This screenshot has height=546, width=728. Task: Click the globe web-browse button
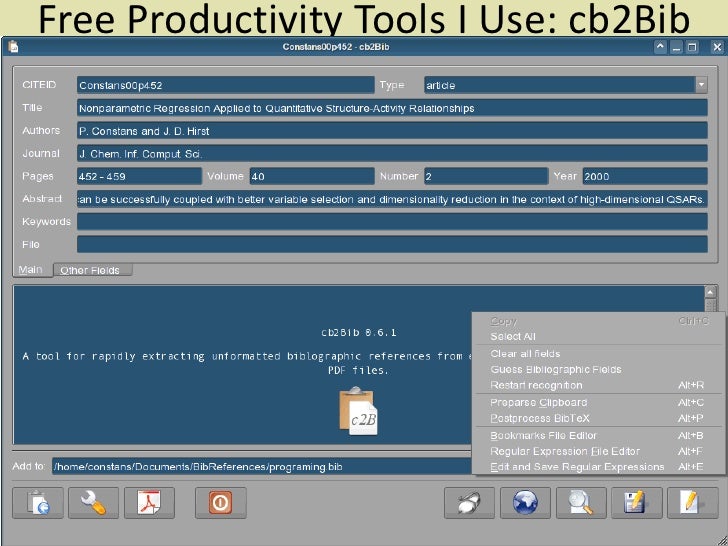pyautogui.click(x=525, y=503)
